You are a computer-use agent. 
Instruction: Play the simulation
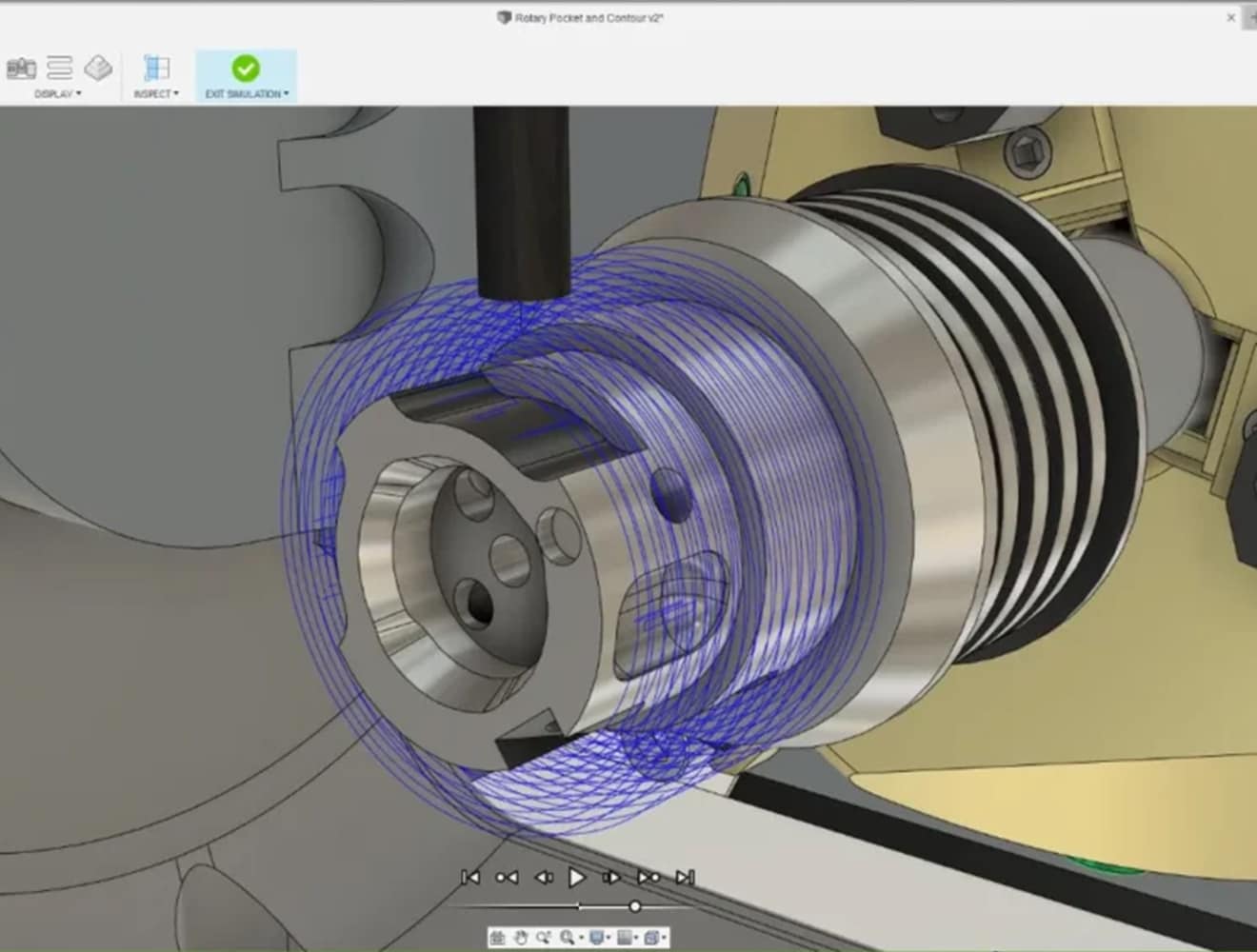pyautogui.click(x=576, y=877)
